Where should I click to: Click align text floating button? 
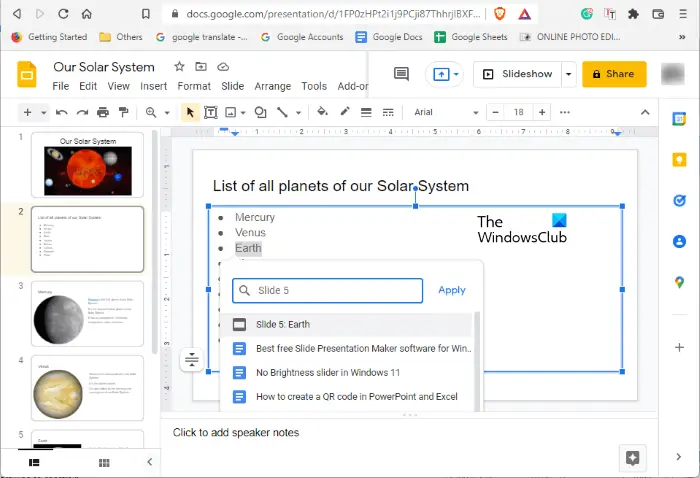pyautogui.click(x=192, y=359)
